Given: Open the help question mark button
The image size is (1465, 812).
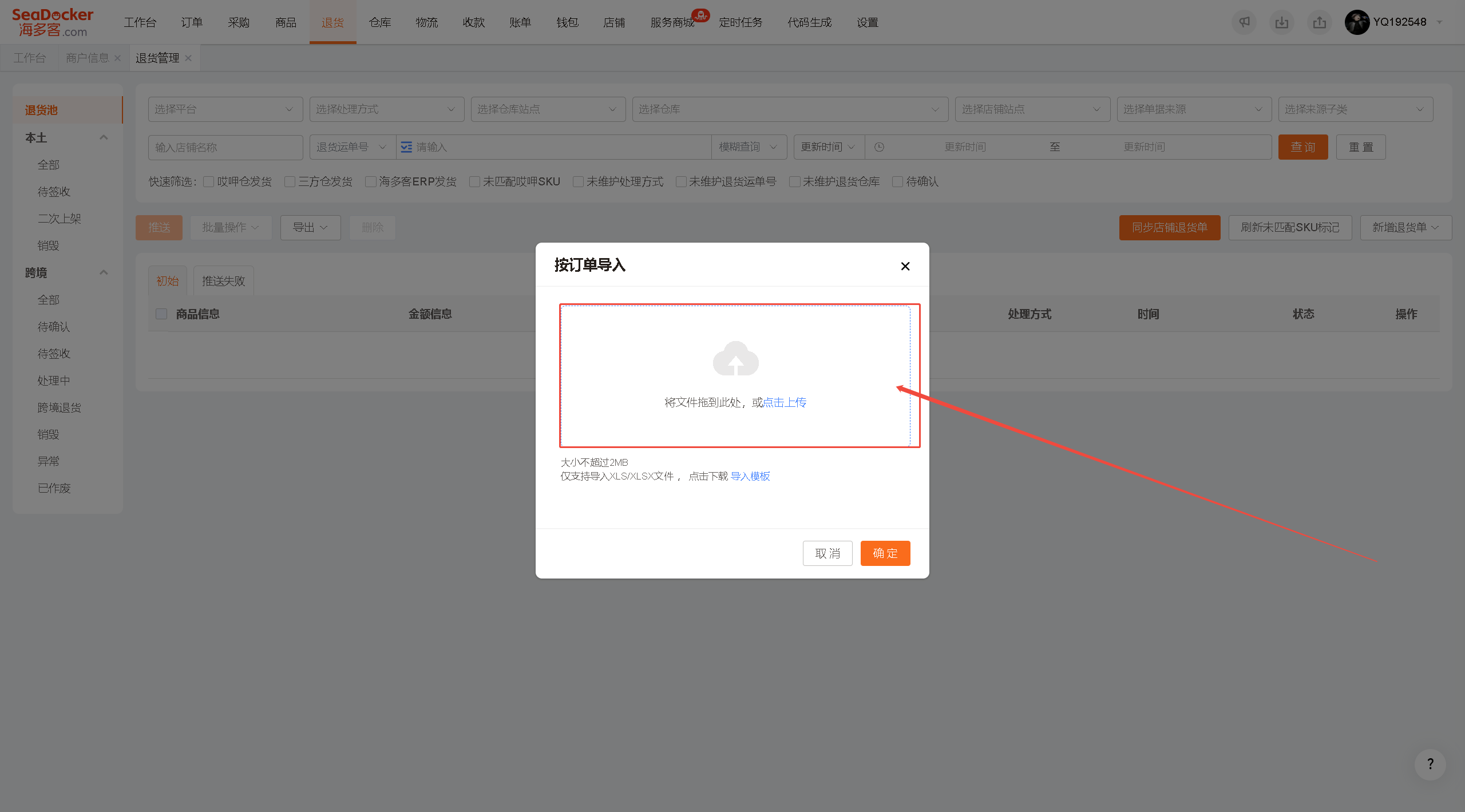Looking at the screenshot, I should tap(1430, 764).
